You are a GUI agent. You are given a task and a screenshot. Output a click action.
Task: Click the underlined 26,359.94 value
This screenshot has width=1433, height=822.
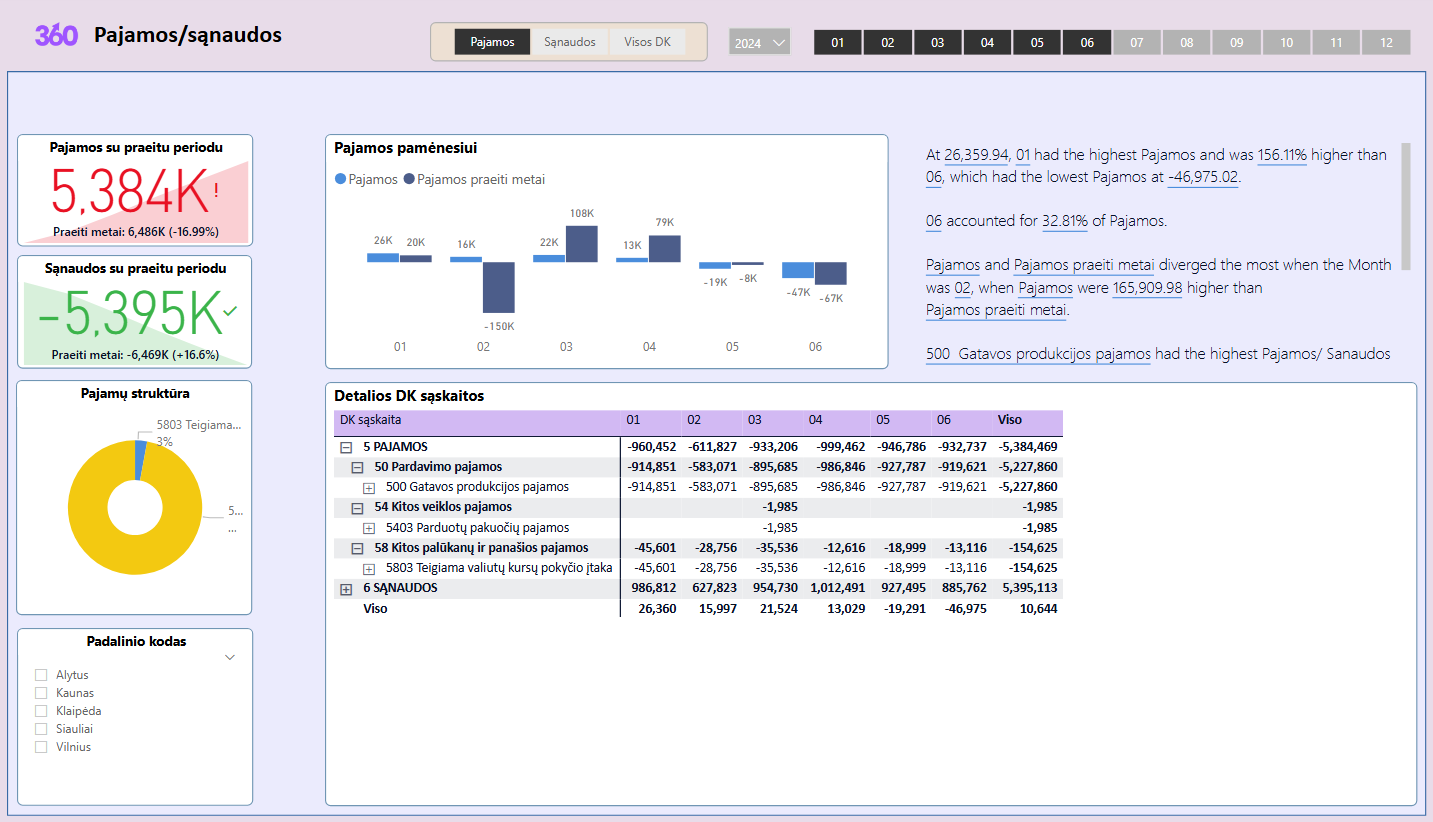976,155
